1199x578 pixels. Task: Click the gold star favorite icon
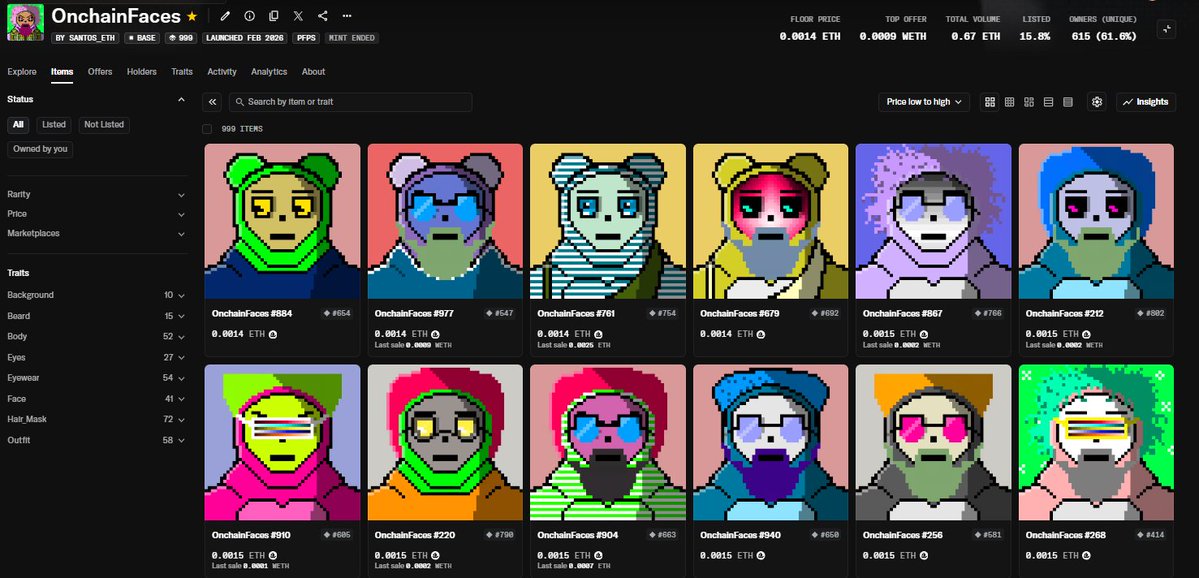coord(192,16)
